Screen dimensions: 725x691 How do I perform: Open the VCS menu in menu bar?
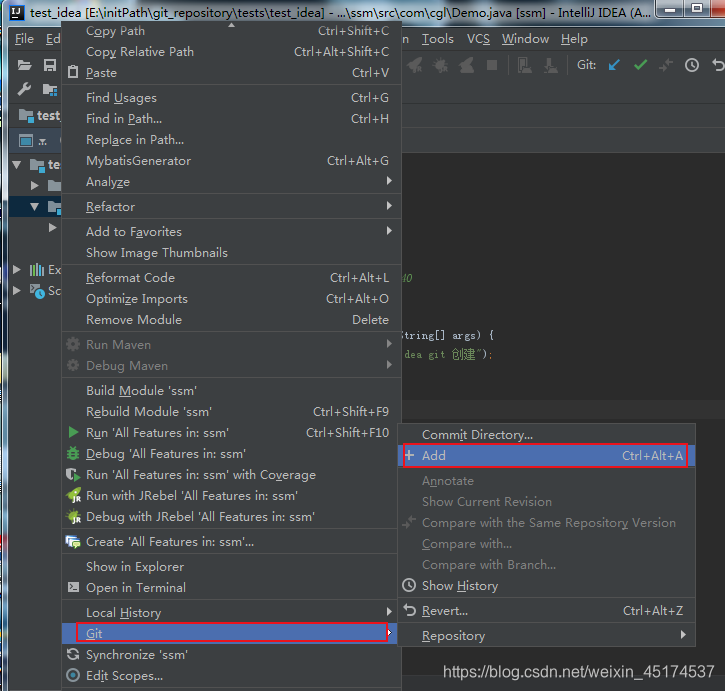point(478,39)
